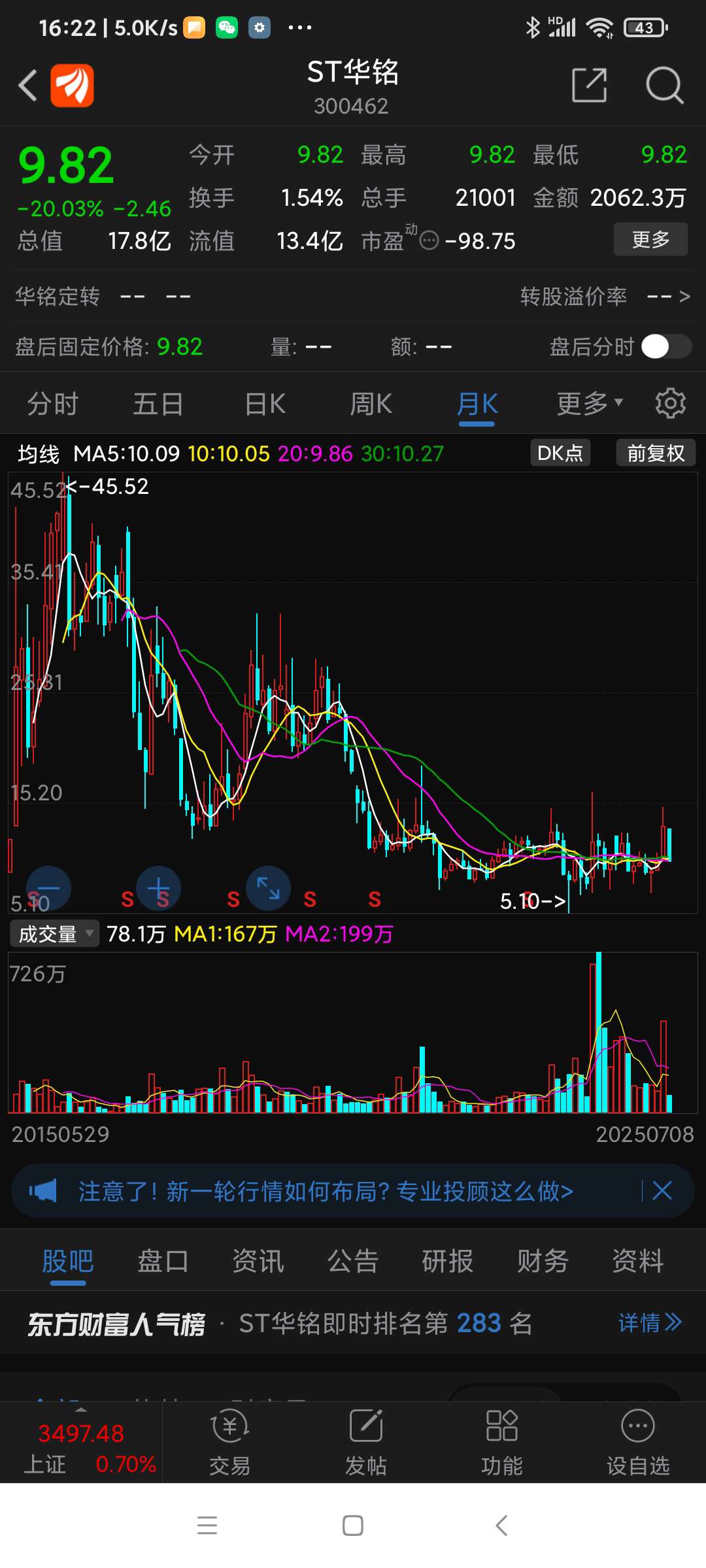
Task: Tap the 更多 button in quote panel
Action: (x=650, y=239)
